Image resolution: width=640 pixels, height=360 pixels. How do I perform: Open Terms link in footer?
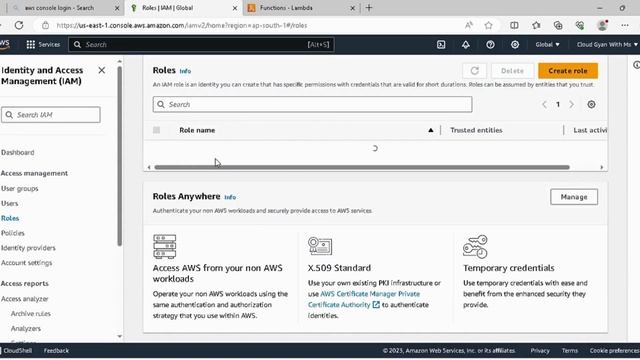point(569,351)
